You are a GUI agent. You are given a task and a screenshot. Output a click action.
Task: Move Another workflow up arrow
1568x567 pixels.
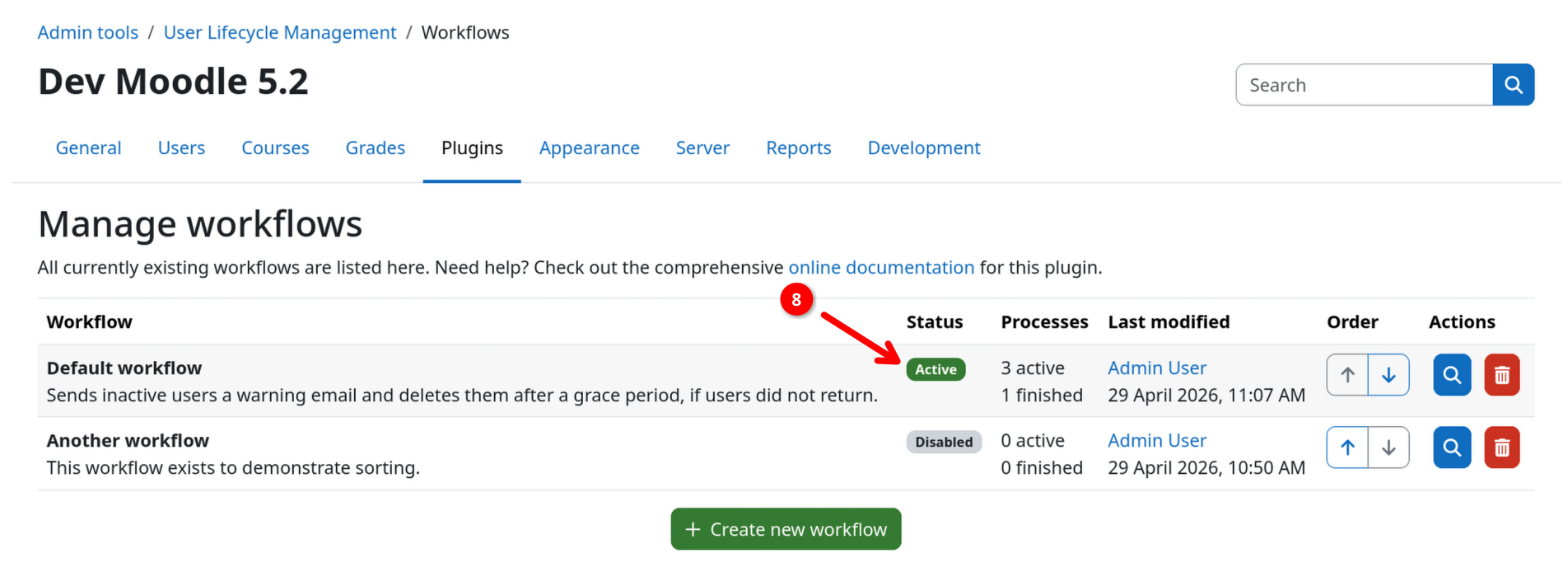(x=1347, y=448)
